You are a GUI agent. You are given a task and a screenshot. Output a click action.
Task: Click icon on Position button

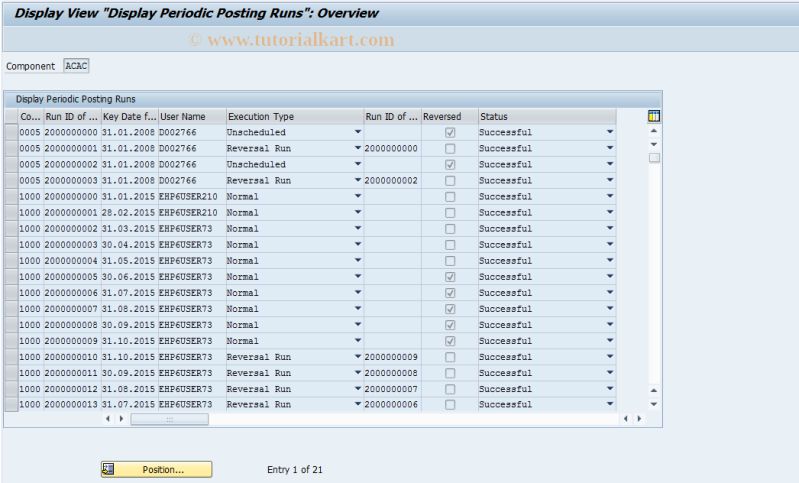click(108, 469)
